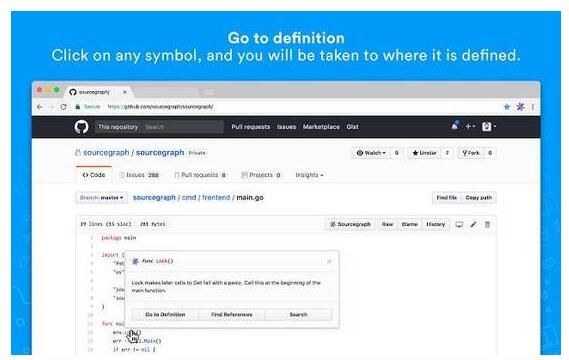Close the func Lock() tooltip popup
569x360 pixels.
coord(329,261)
